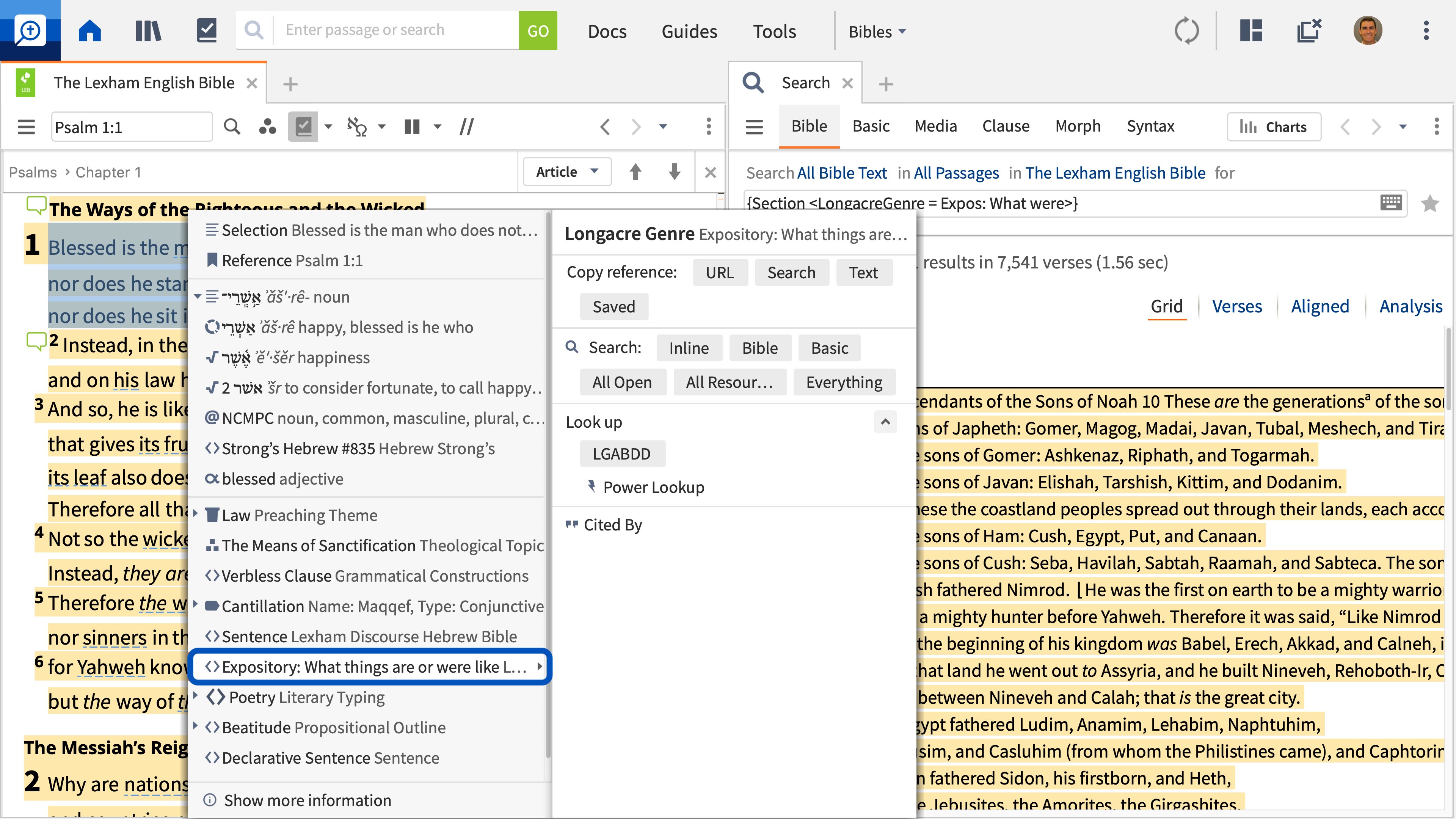Image resolution: width=1456 pixels, height=819 pixels.
Task: Click the inline search magnifier in Bible panel
Action: (x=232, y=127)
